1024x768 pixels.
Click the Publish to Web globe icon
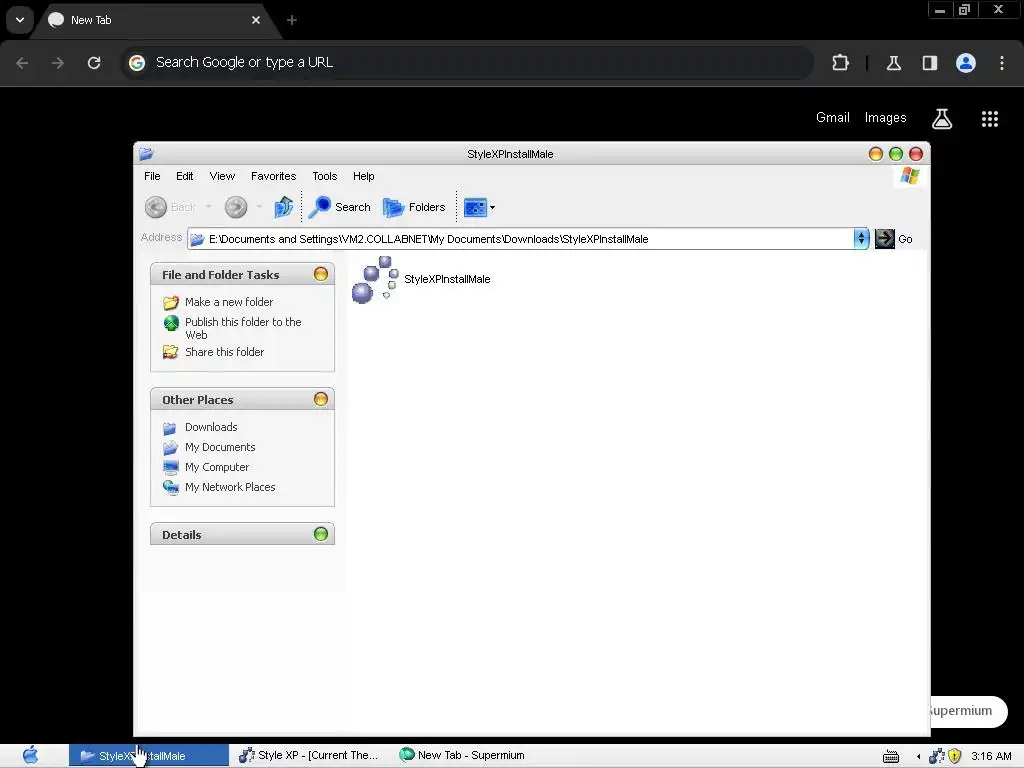171,323
